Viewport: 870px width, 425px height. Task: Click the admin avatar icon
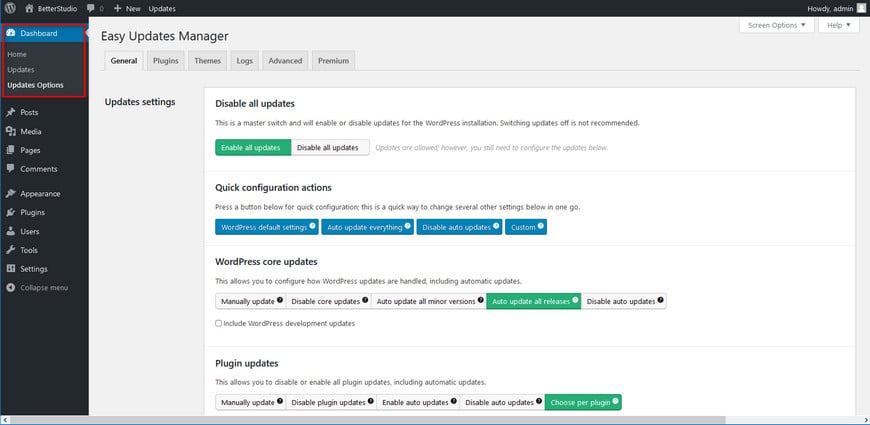(x=860, y=8)
